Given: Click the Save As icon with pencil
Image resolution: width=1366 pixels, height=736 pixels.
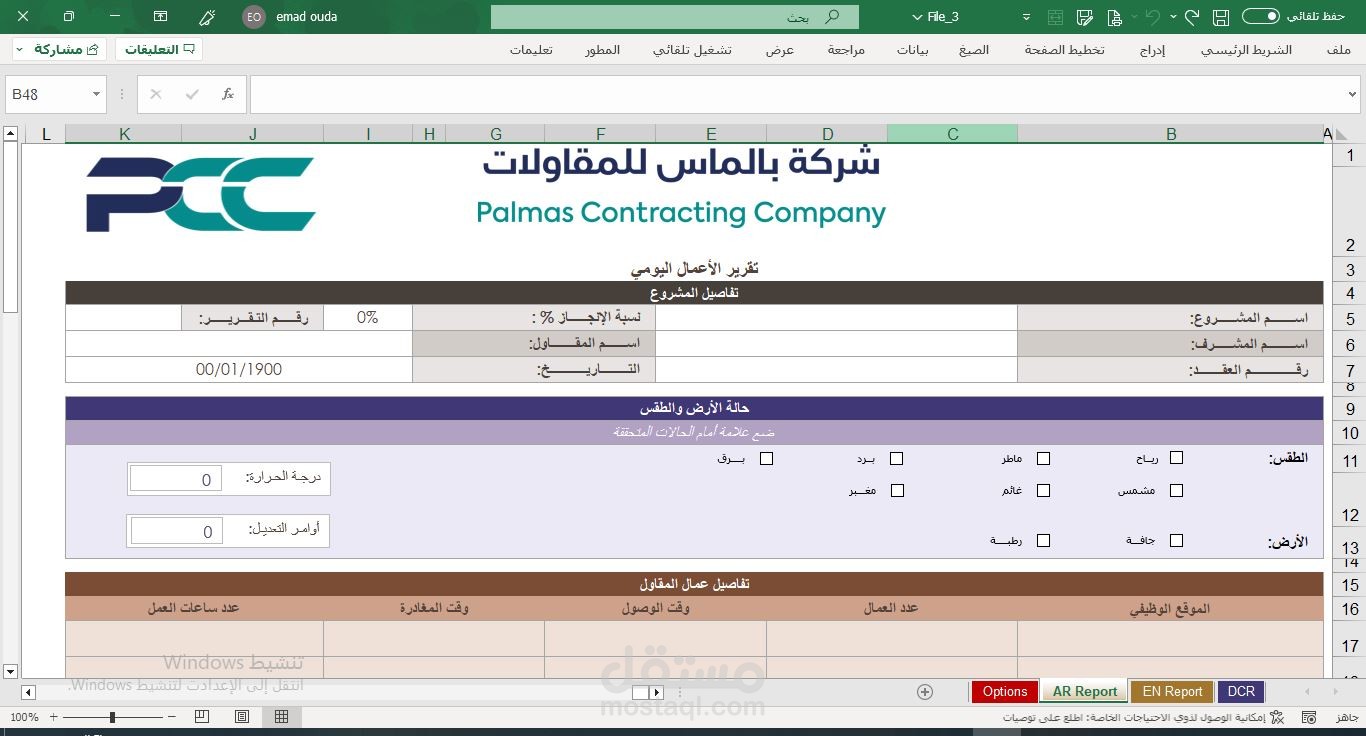Looking at the screenshot, I should (1084, 17).
